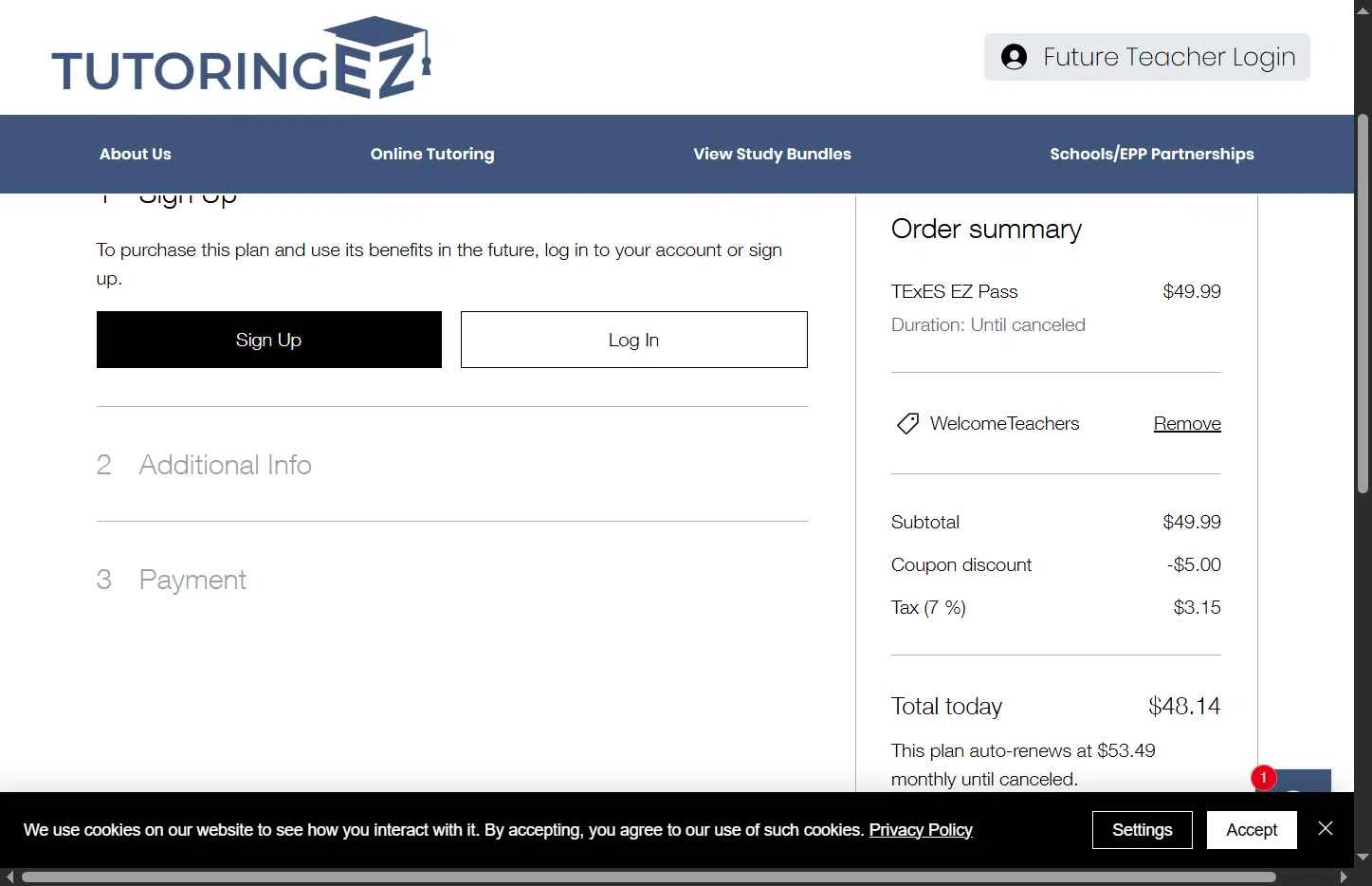Click the scroll down arrow
Image resolution: width=1372 pixels, height=886 pixels.
[1363, 858]
